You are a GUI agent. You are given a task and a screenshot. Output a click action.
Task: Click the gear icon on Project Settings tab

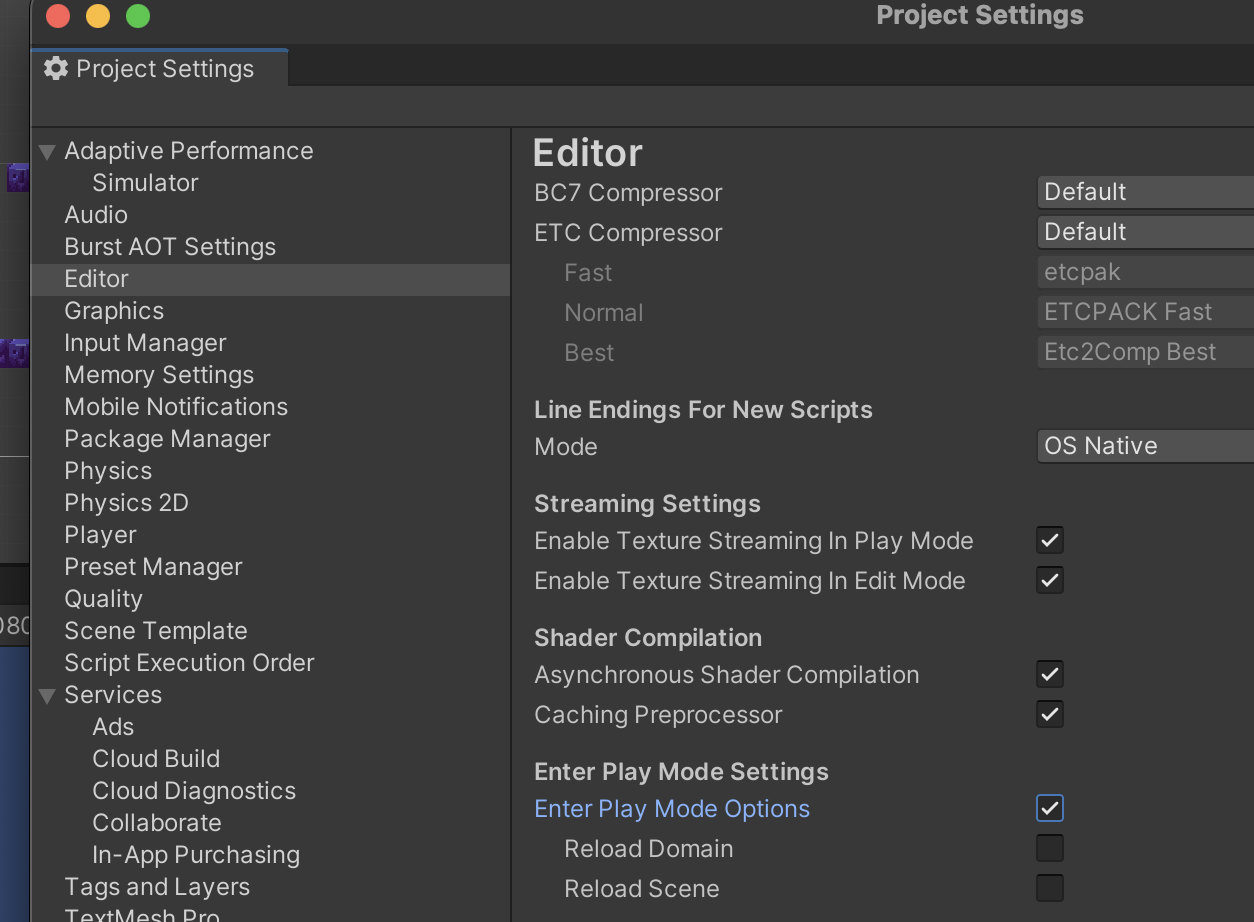pos(56,68)
